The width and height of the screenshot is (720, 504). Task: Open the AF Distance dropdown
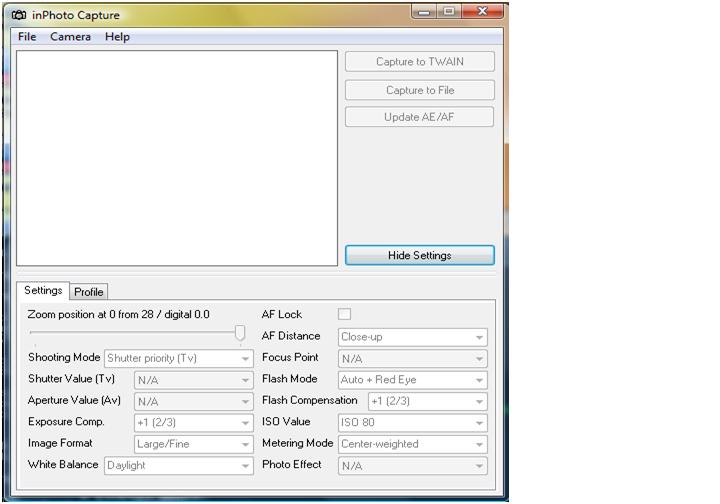(x=412, y=337)
